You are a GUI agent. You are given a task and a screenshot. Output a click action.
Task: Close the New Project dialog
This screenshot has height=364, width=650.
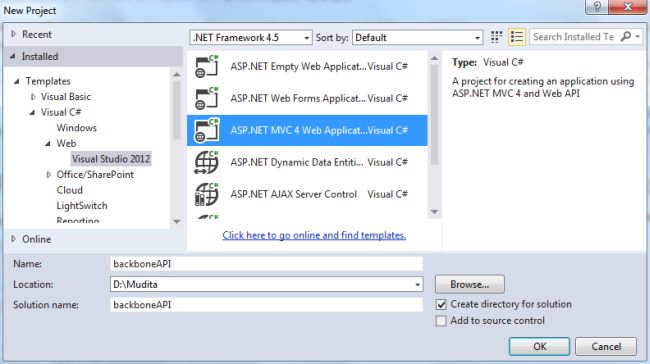pos(628,7)
